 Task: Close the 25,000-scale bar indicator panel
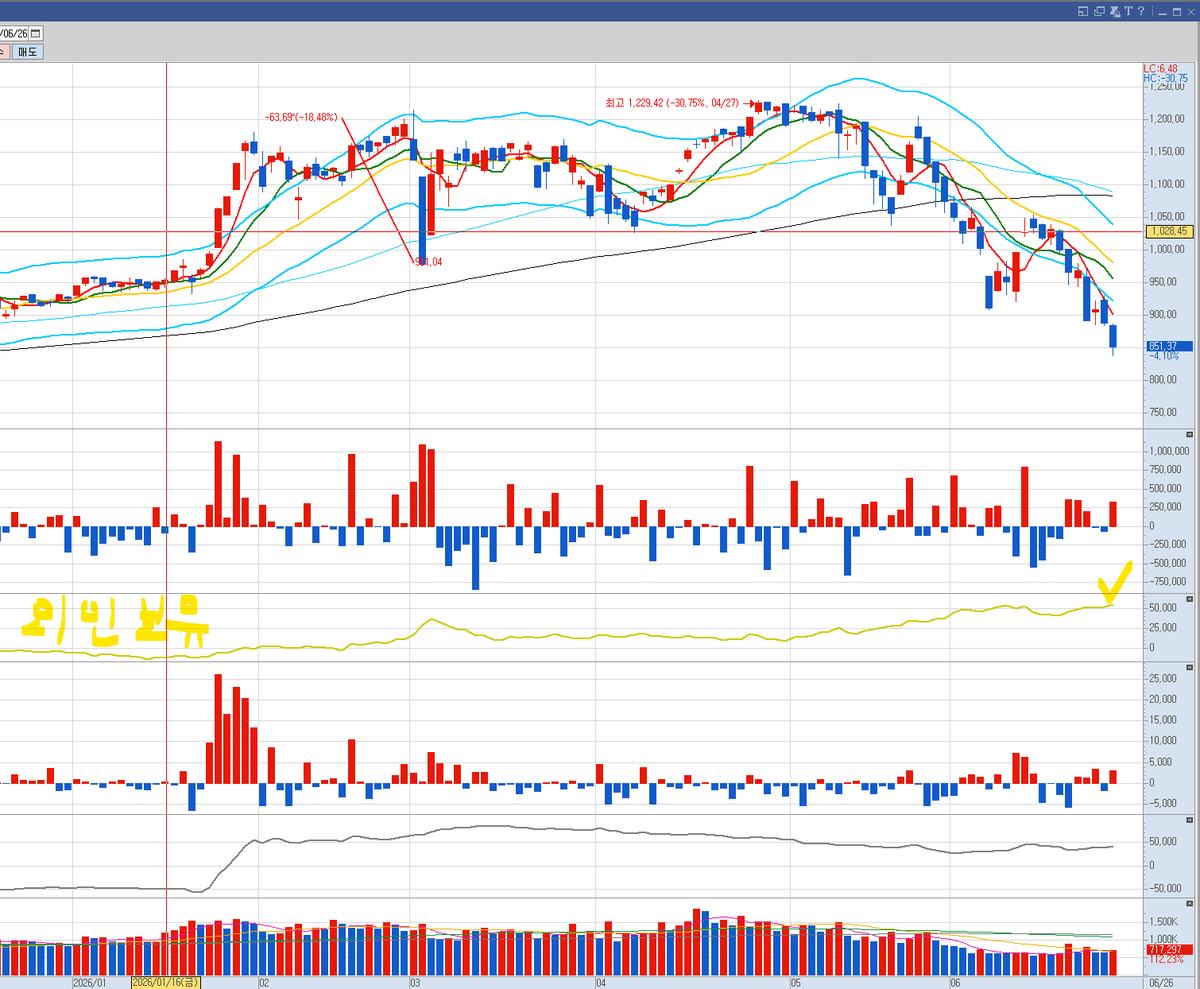1188,666
